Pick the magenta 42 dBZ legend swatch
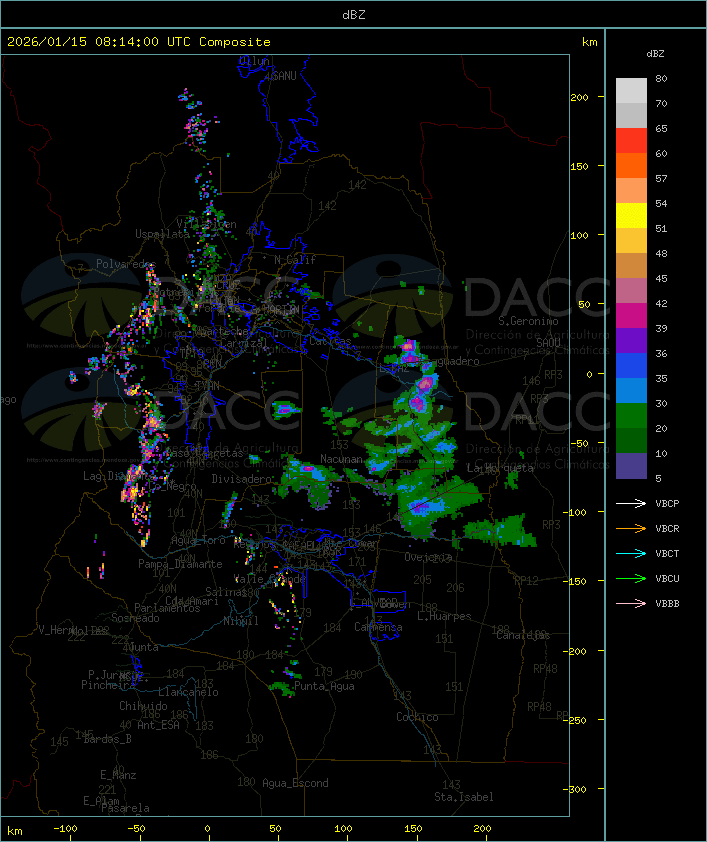The width and height of the screenshot is (707, 842). click(631, 315)
